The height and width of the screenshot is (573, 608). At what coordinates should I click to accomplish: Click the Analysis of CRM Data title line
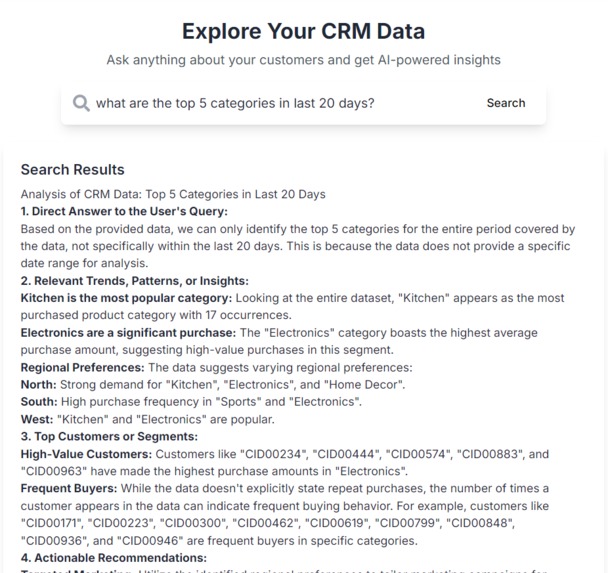pyautogui.click(x=173, y=194)
